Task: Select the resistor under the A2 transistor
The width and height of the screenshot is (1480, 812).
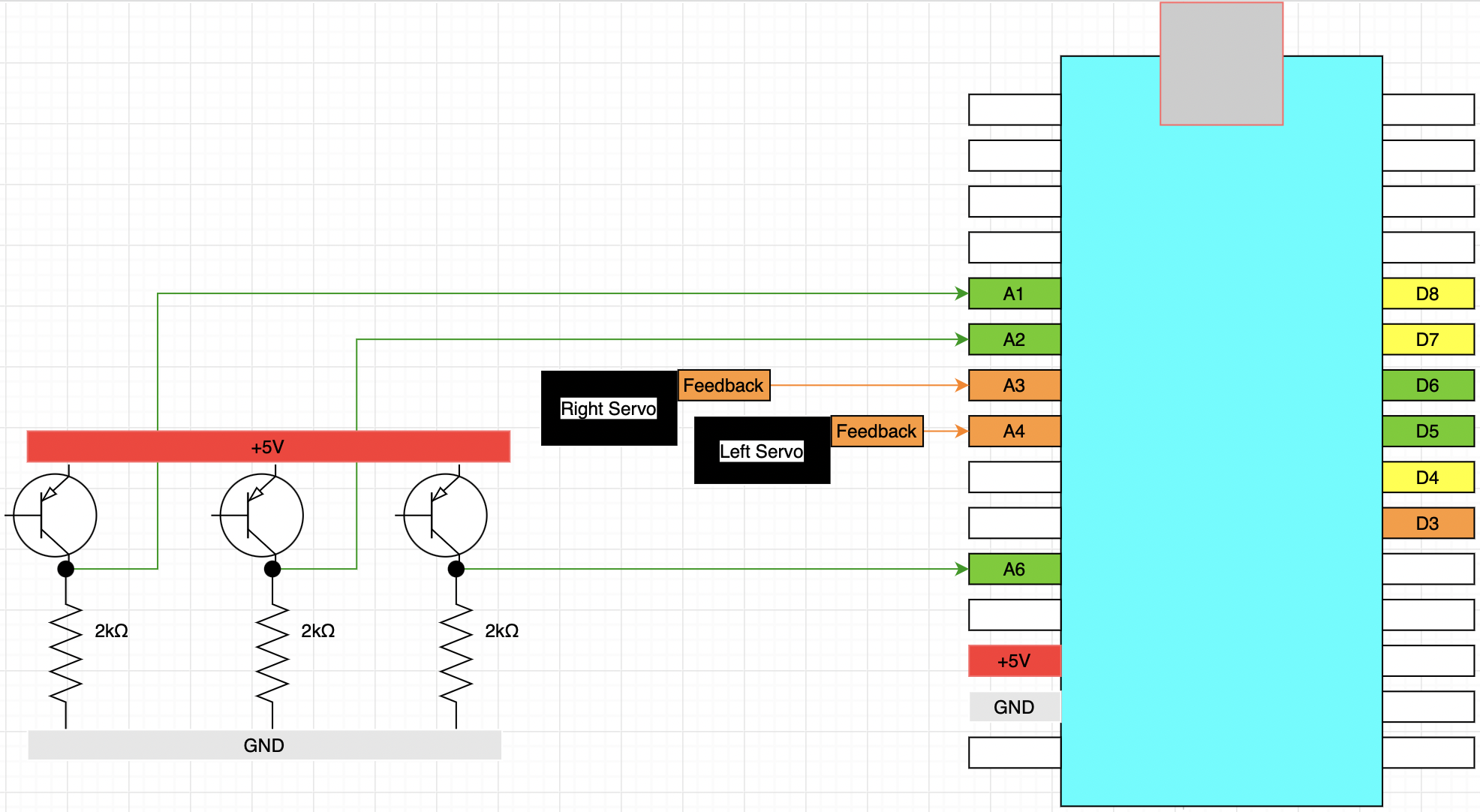Action: click(272, 653)
